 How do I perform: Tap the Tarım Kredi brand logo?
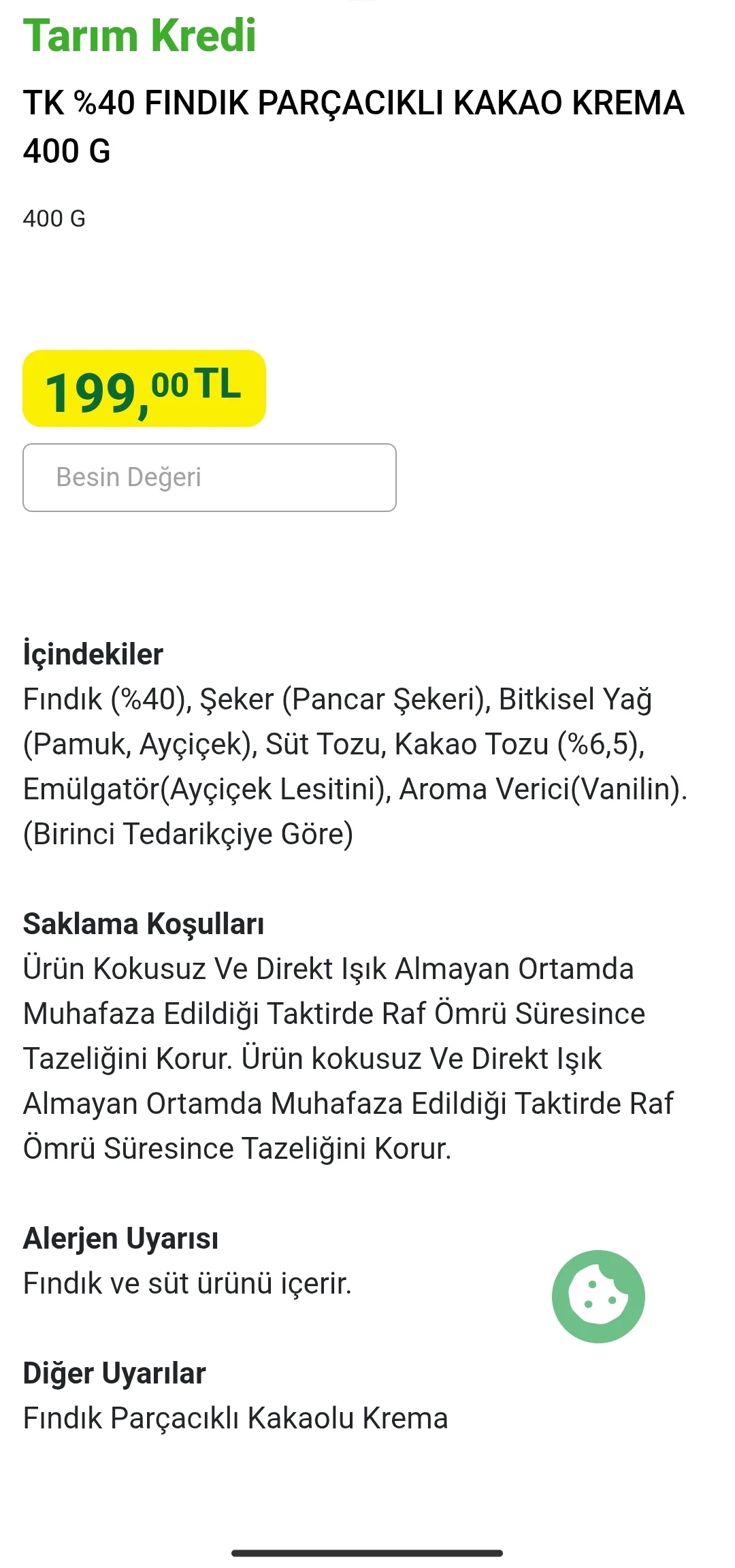(x=140, y=35)
